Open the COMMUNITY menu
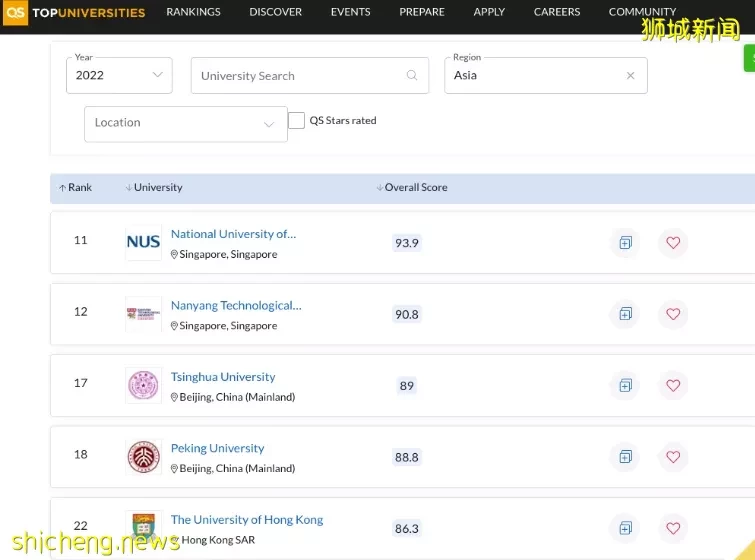 [x=642, y=12]
